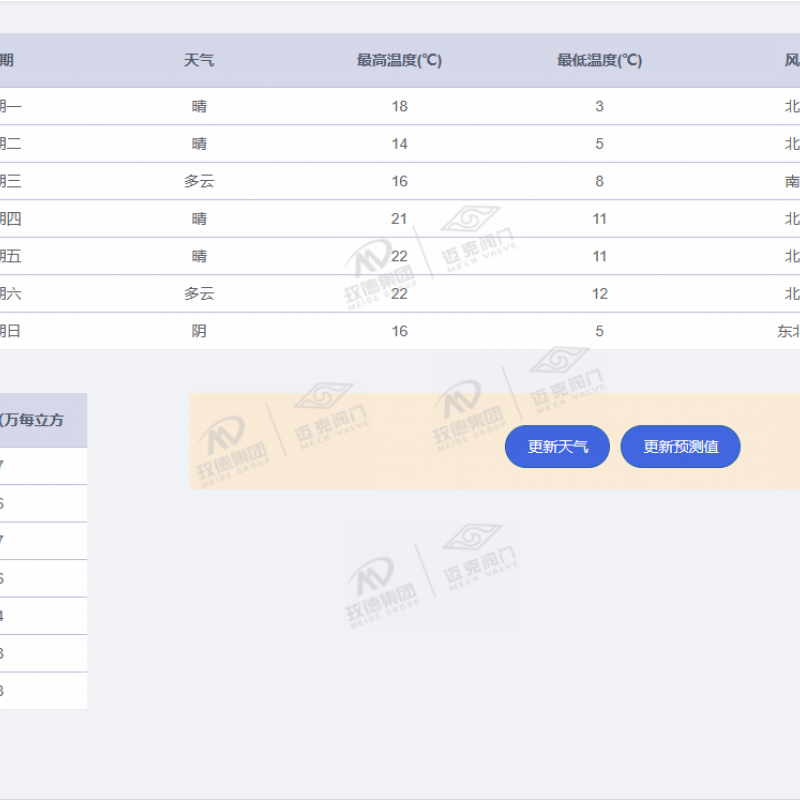Screen dimensions: 800x800
Task: Select 多云 in the row with high 16
Action: pyautogui.click(x=199, y=181)
